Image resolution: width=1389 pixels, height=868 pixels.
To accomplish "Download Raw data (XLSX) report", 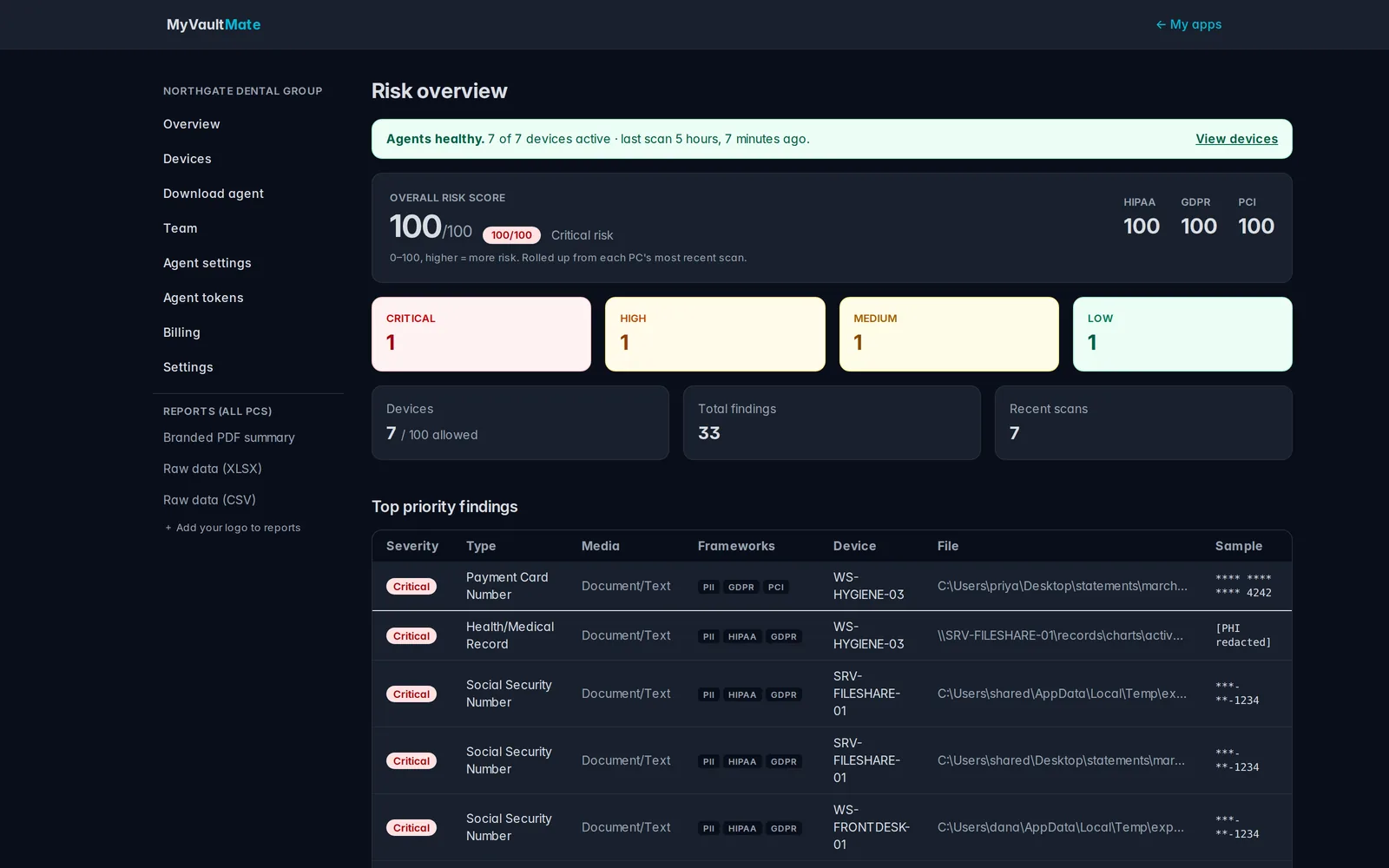I will (213, 469).
